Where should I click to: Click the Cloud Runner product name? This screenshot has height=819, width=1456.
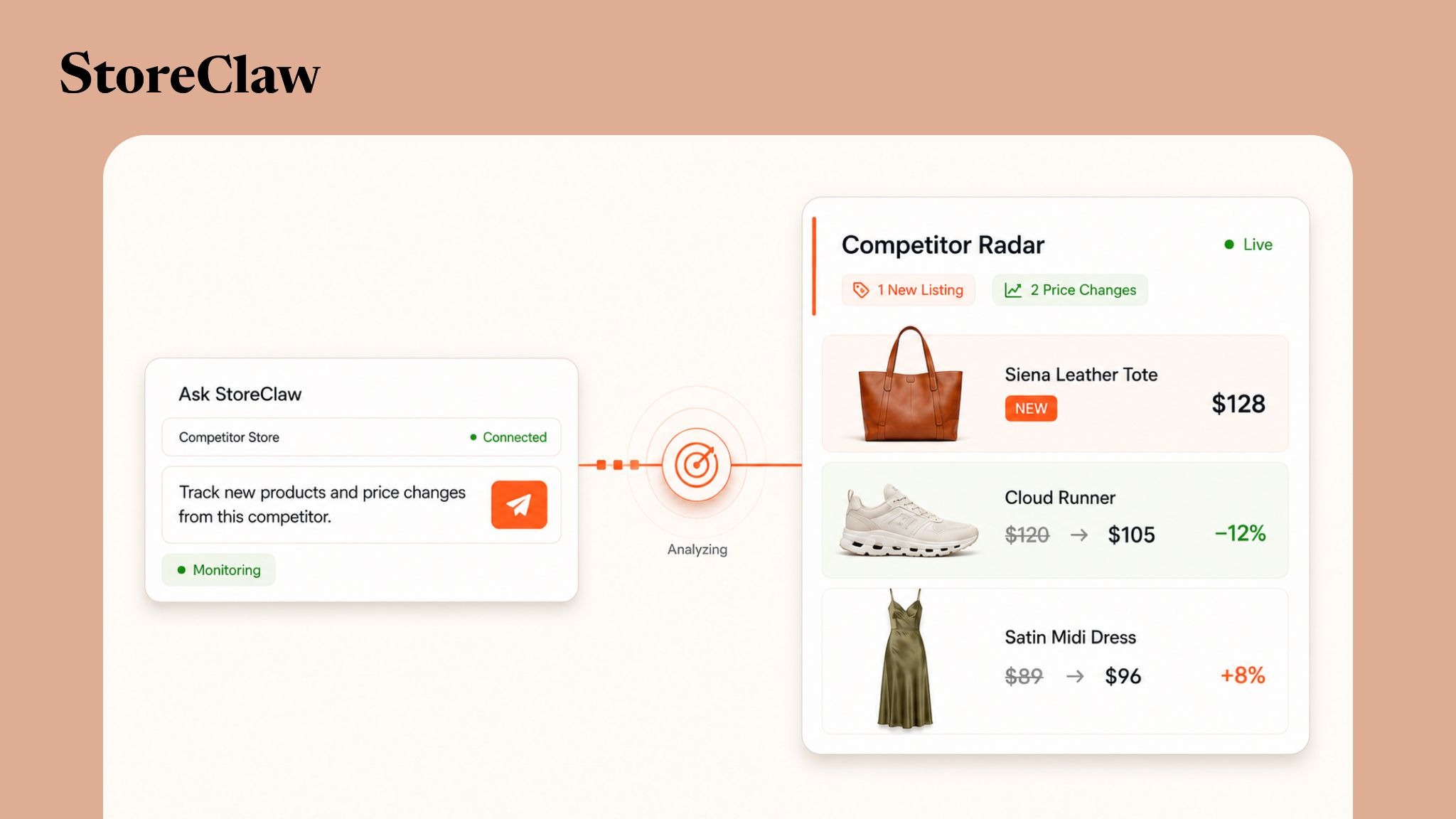point(1060,498)
